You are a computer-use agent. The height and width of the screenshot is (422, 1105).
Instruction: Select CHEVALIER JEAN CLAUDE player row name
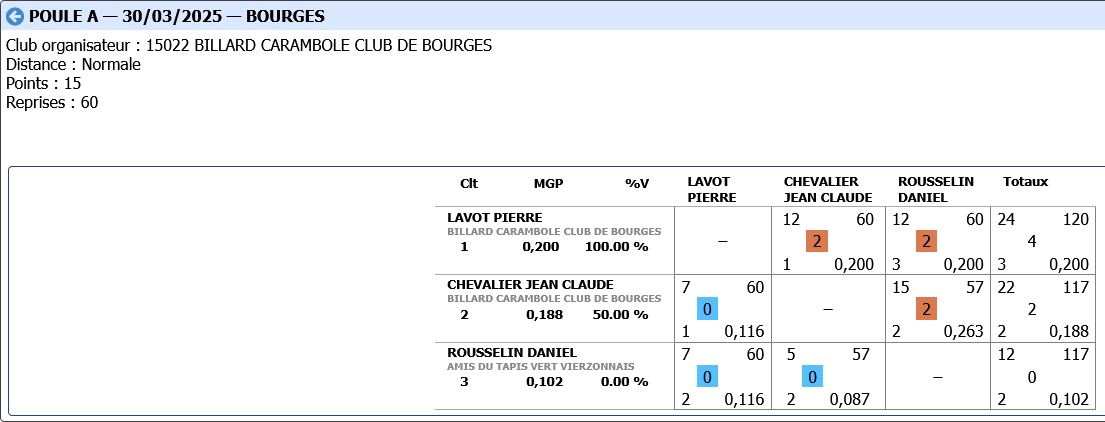pos(531,285)
